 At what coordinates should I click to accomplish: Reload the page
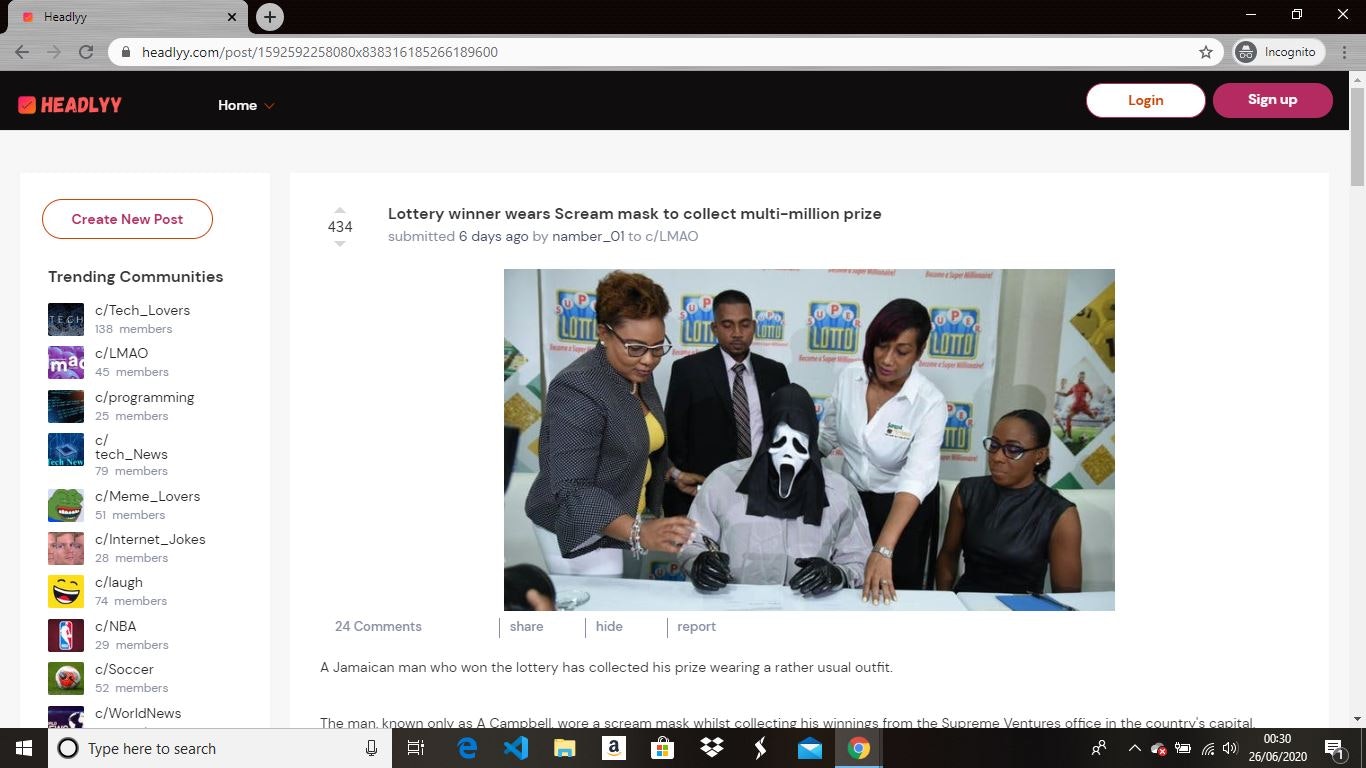[x=86, y=52]
